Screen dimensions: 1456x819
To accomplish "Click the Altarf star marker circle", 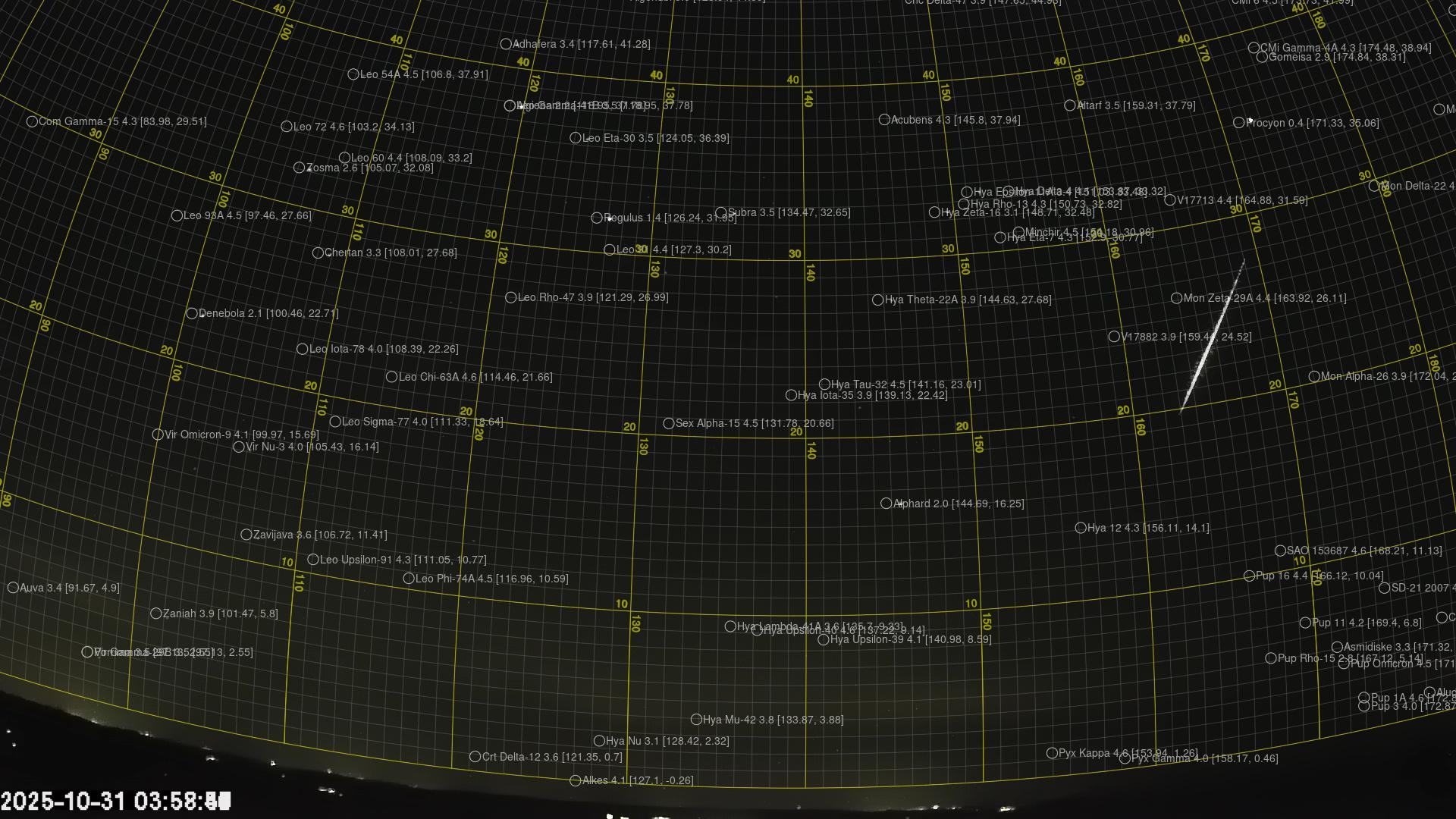I will click(1070, 105).
